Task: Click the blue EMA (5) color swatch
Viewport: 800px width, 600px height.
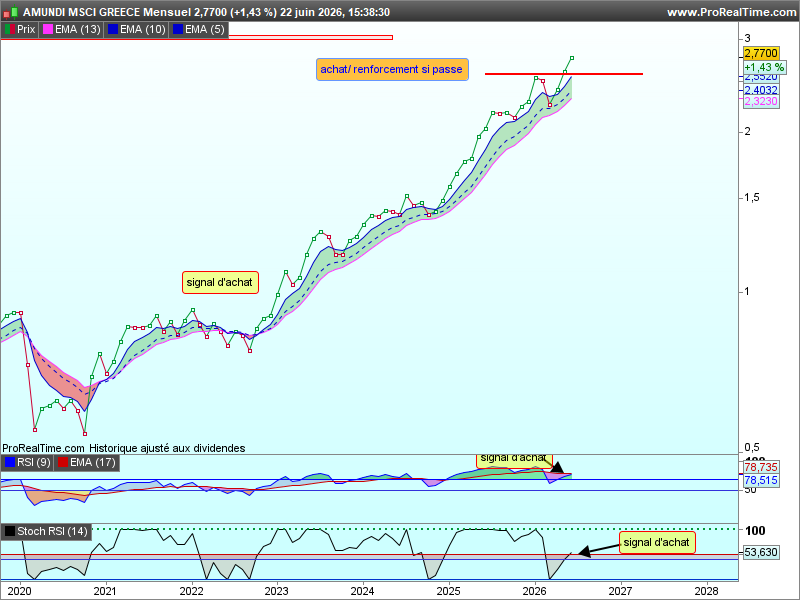Action: [x=178, y=30]
